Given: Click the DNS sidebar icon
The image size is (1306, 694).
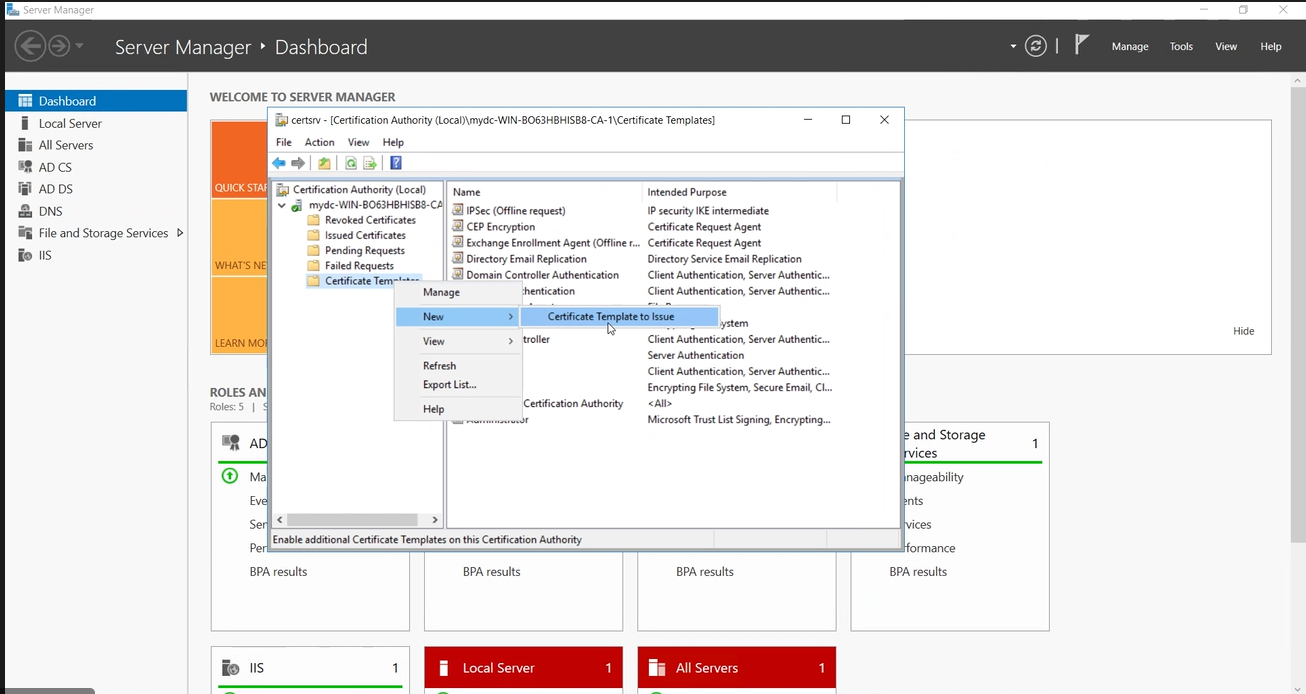Looking at the screenshot, I should [25, 211].
